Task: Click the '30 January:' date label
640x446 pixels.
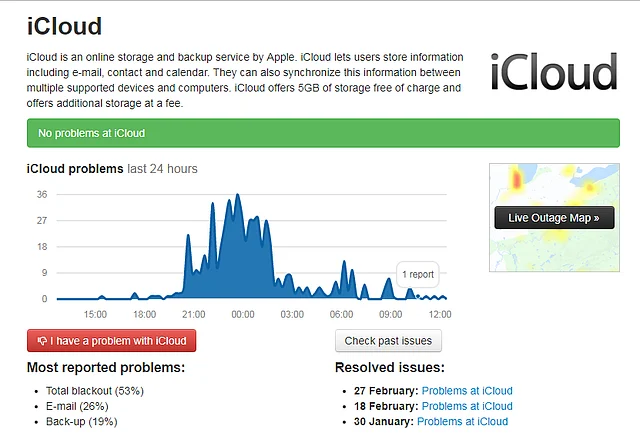Action: click(x=384, y=422)
